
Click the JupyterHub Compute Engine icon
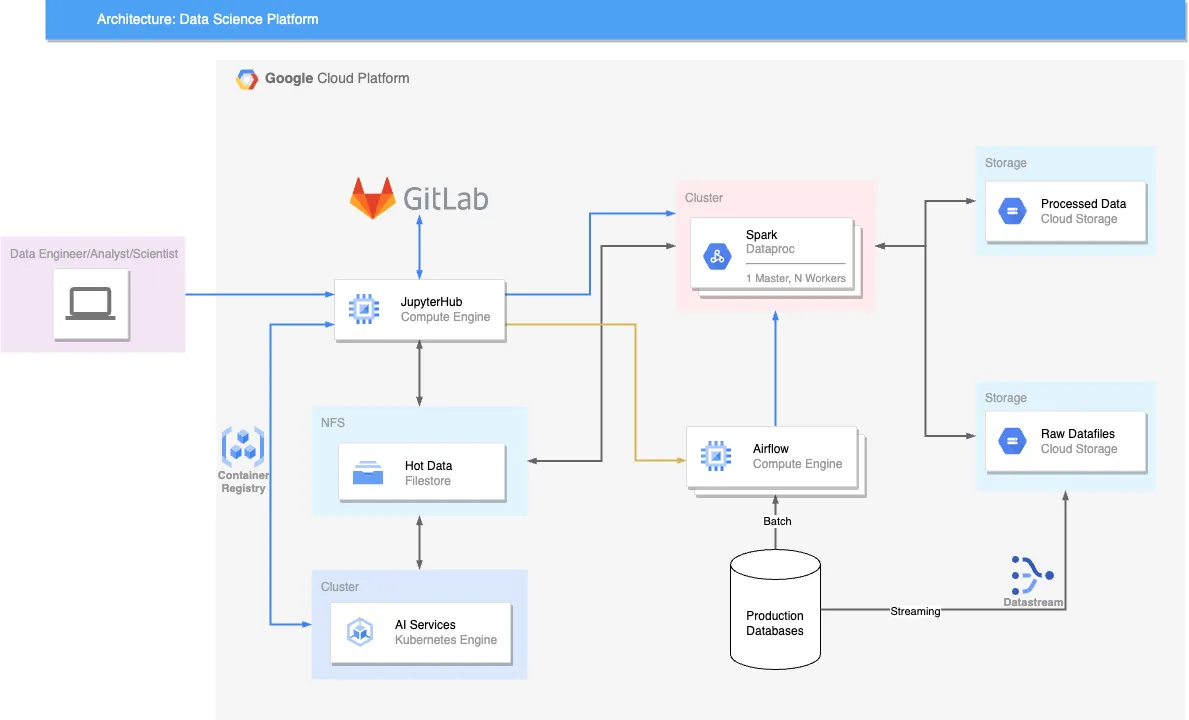click(364, 310)
